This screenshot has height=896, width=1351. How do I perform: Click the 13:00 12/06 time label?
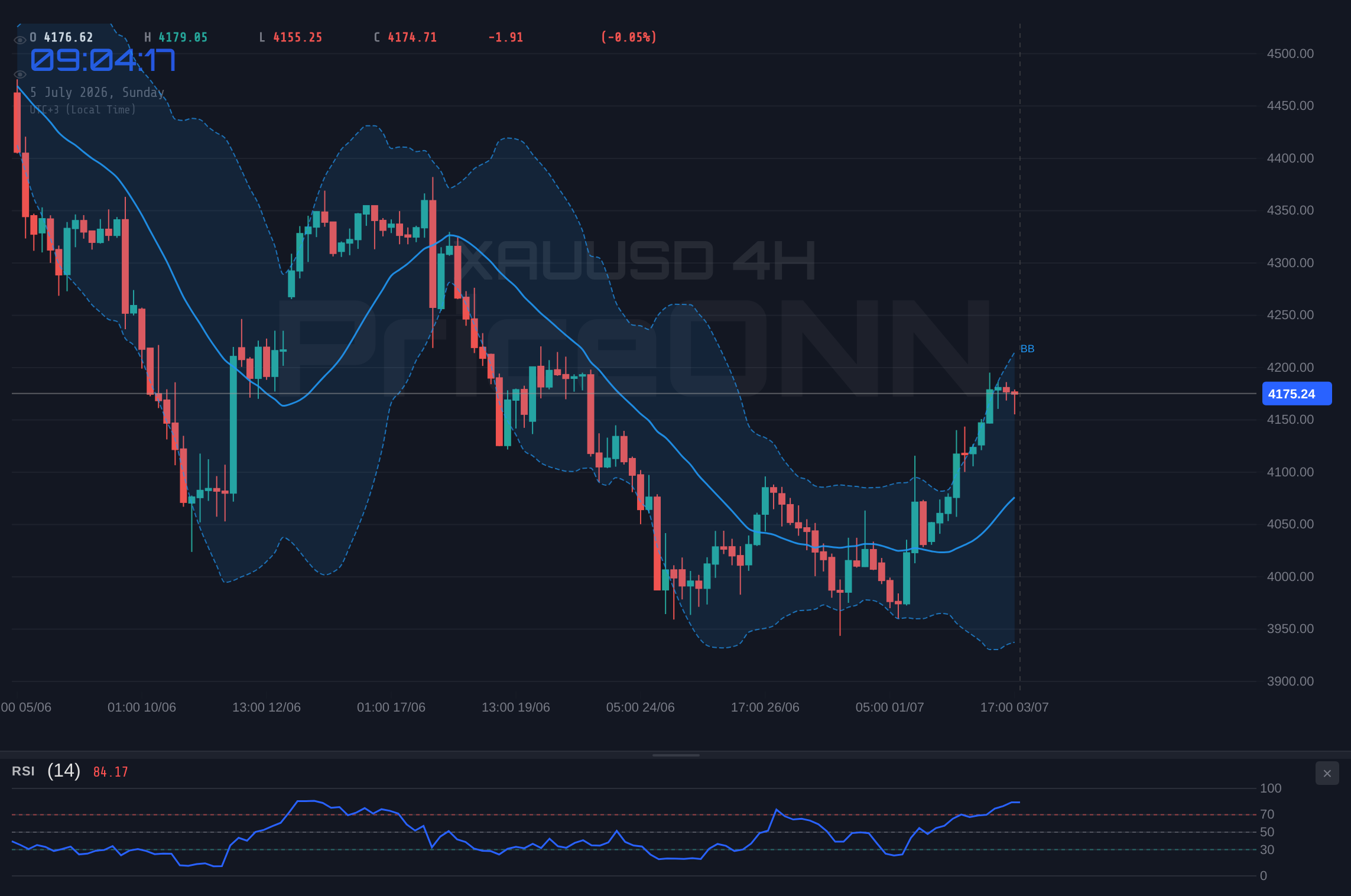[x=267, y=707]
